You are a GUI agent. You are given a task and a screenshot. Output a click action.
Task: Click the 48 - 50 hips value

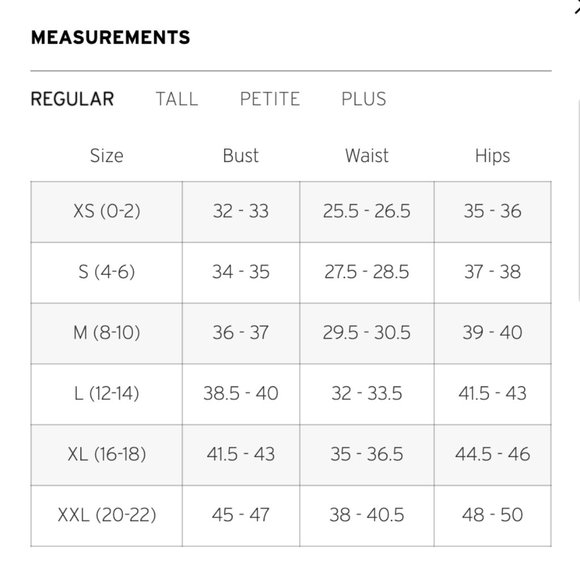click(492, 515)
